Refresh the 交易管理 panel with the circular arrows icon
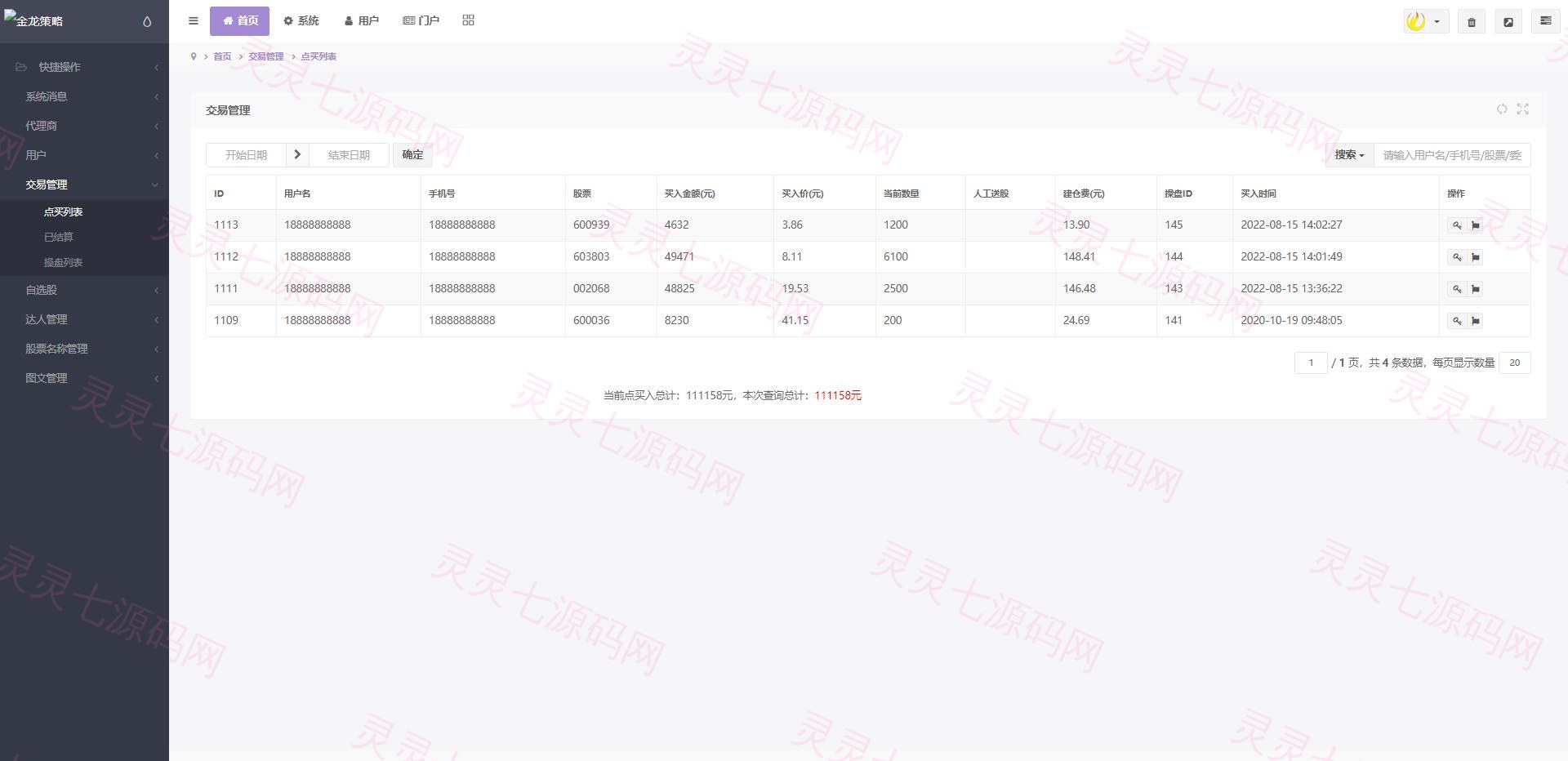The height and width of the screenshot is (761, 1568). click(x=1502, y=109)
